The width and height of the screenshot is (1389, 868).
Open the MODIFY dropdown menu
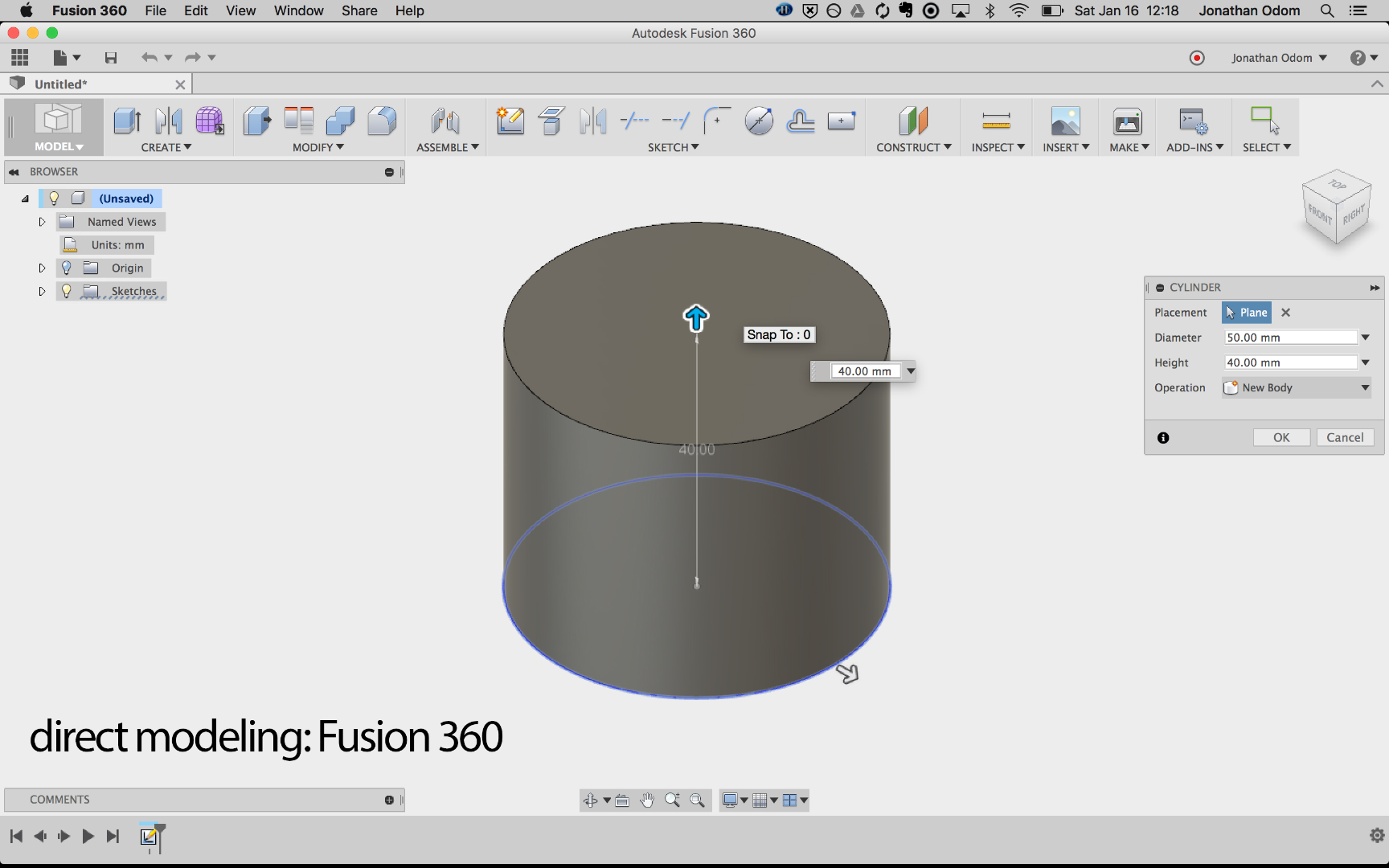tap(318, 147)
